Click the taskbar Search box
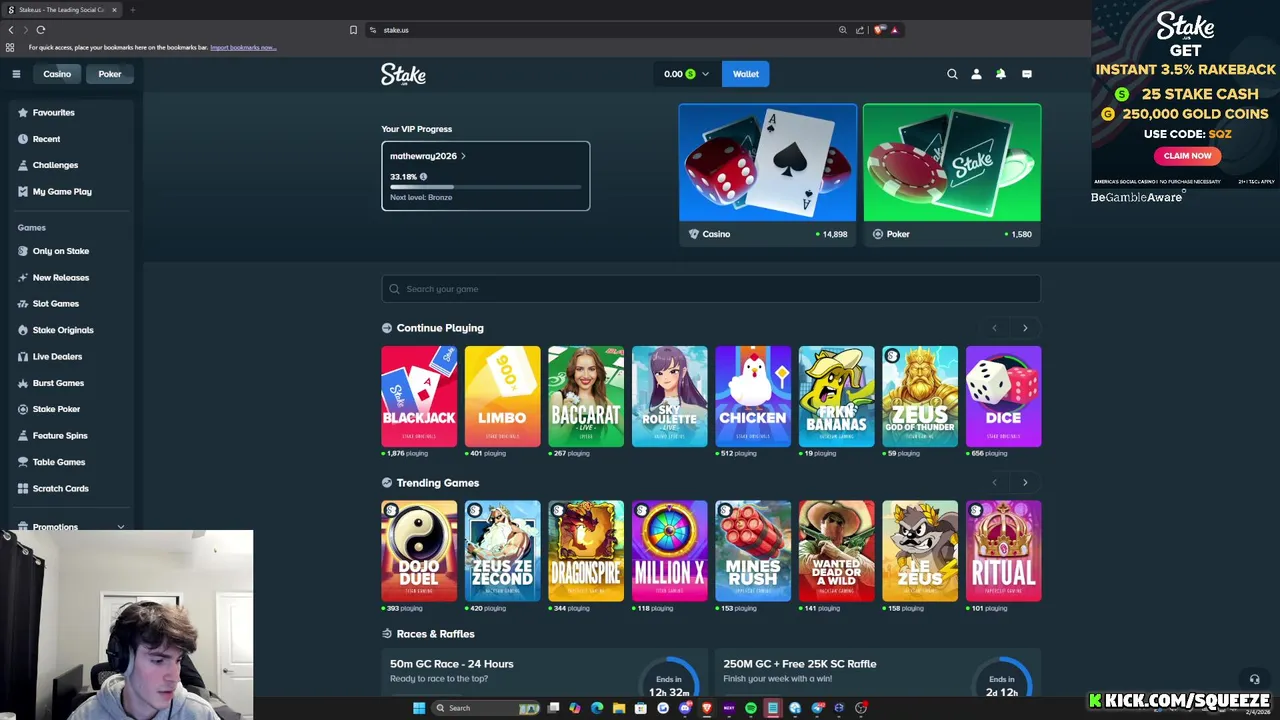Image resolution: width=1280 pixels, height=720 pixels. pos(486,708)
